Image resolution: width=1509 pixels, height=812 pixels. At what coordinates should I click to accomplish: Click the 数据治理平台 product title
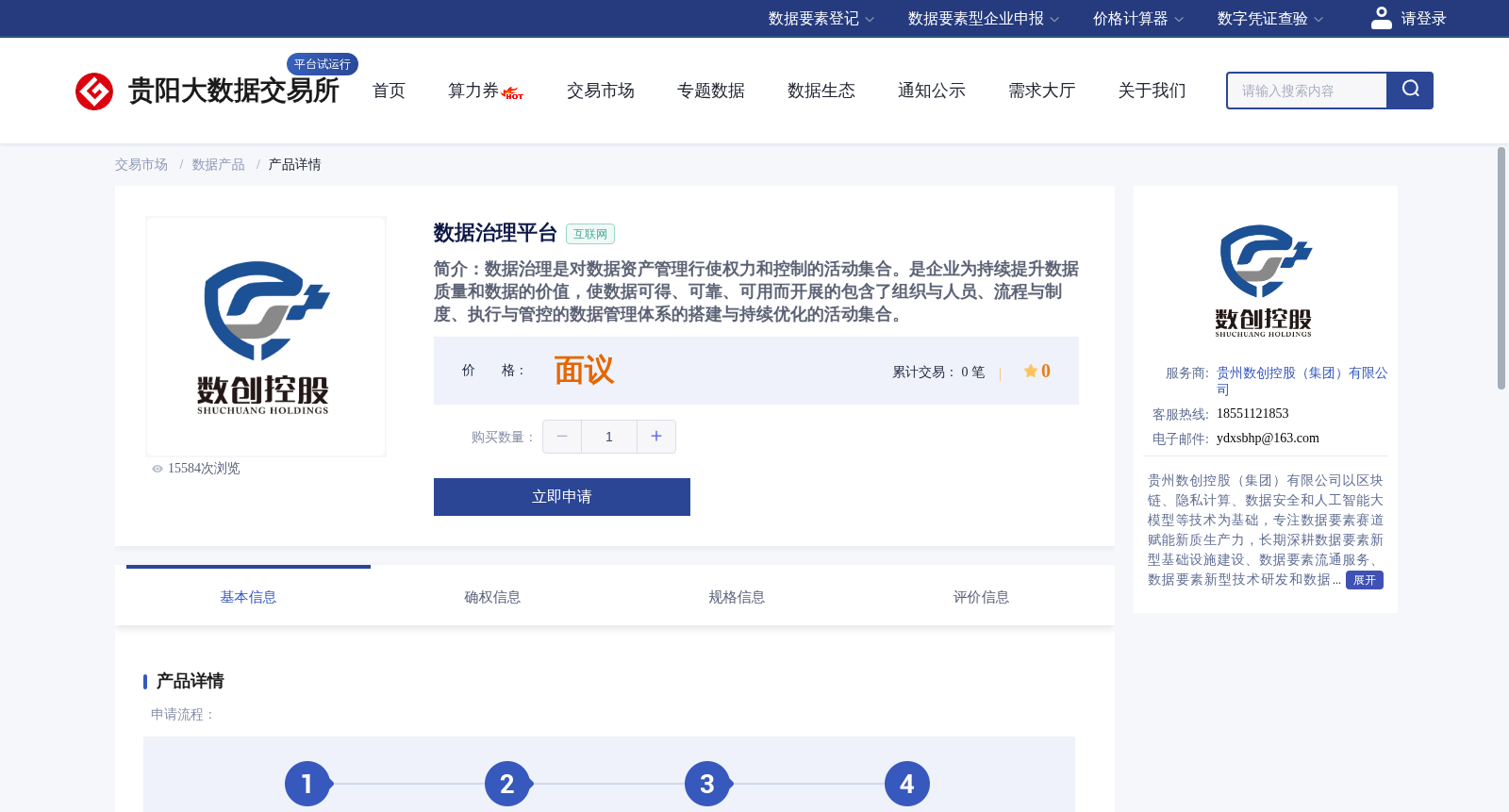tap(495, 233)
